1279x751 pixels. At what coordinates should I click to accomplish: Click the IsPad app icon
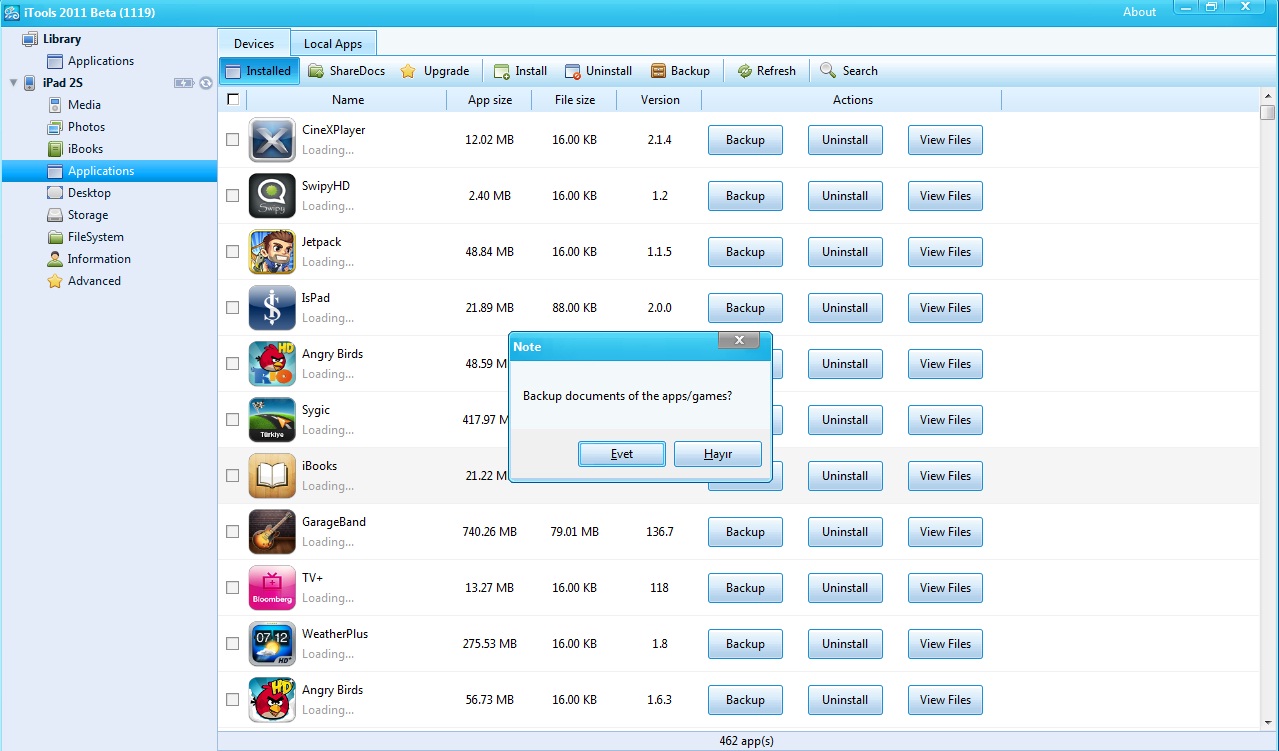pyautogui.click(x=272, y=308)
